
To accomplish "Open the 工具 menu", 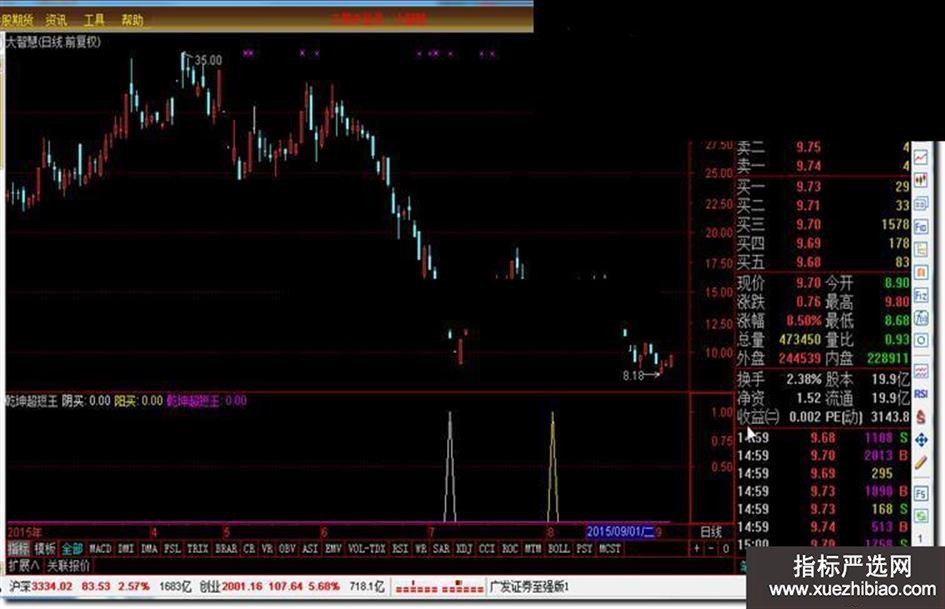I will (x=93, y=20).
